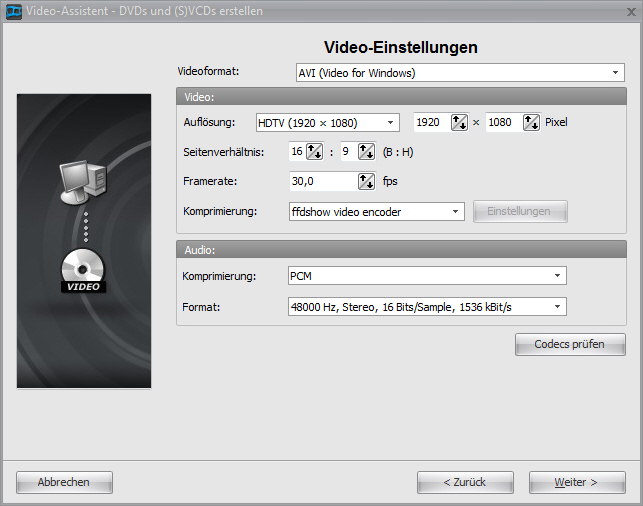Viewport: 643px width, 506px height.
Task: Cancel using the Abbrechen button
Action: [x=64, y=482]
